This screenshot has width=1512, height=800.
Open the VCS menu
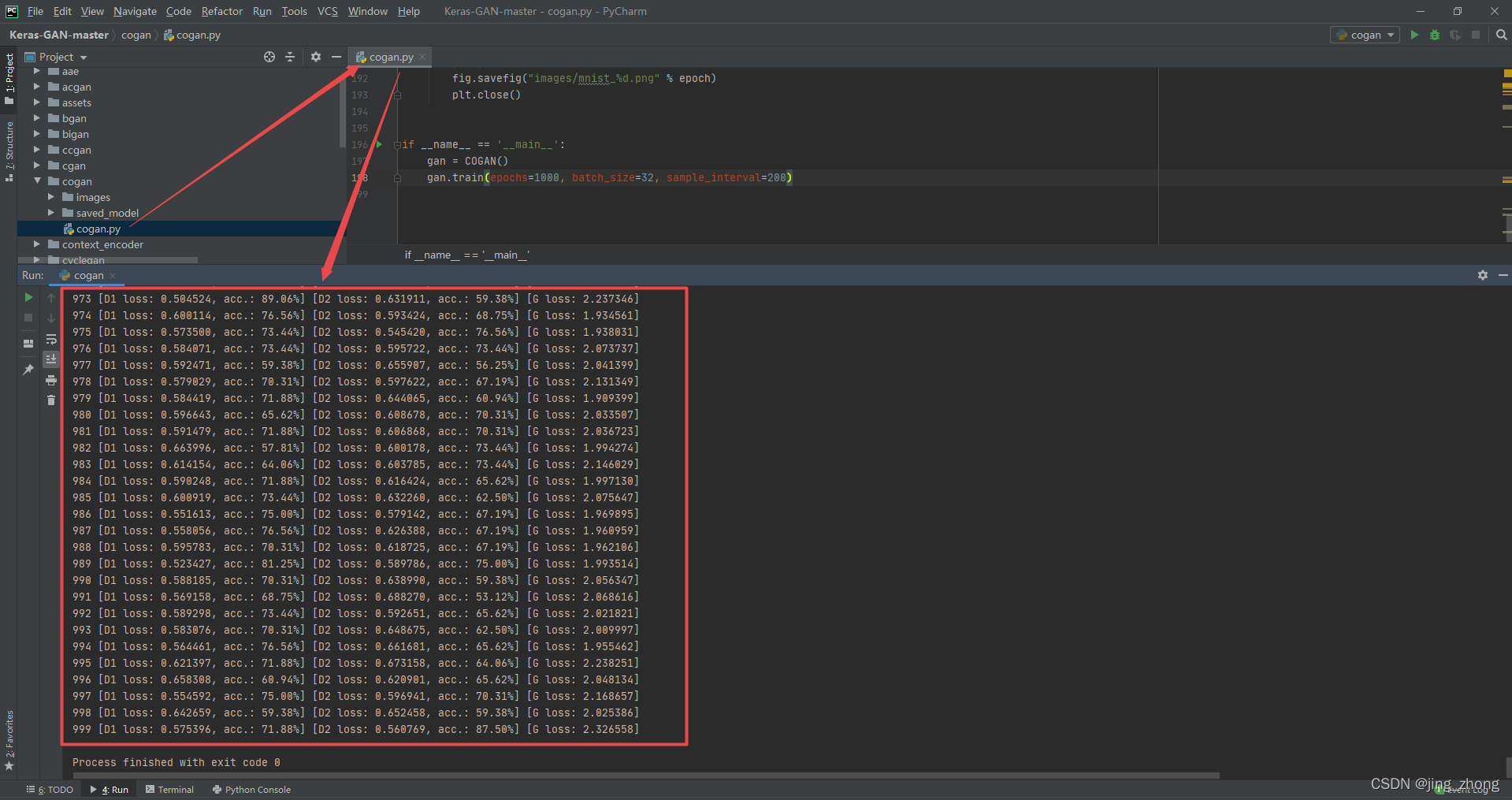click(x=328, y=11)
